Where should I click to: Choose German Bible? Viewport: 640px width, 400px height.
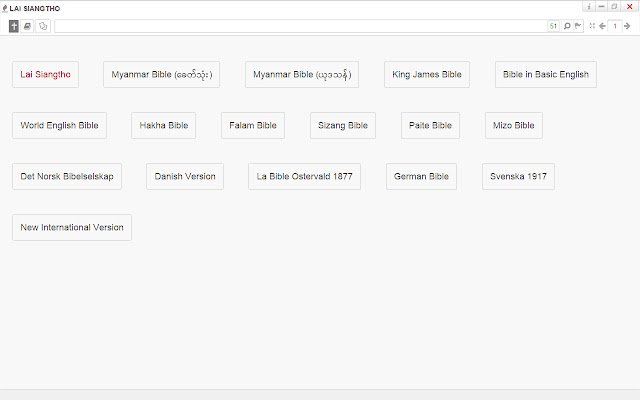pyautogui.click(x=421, y=176)
